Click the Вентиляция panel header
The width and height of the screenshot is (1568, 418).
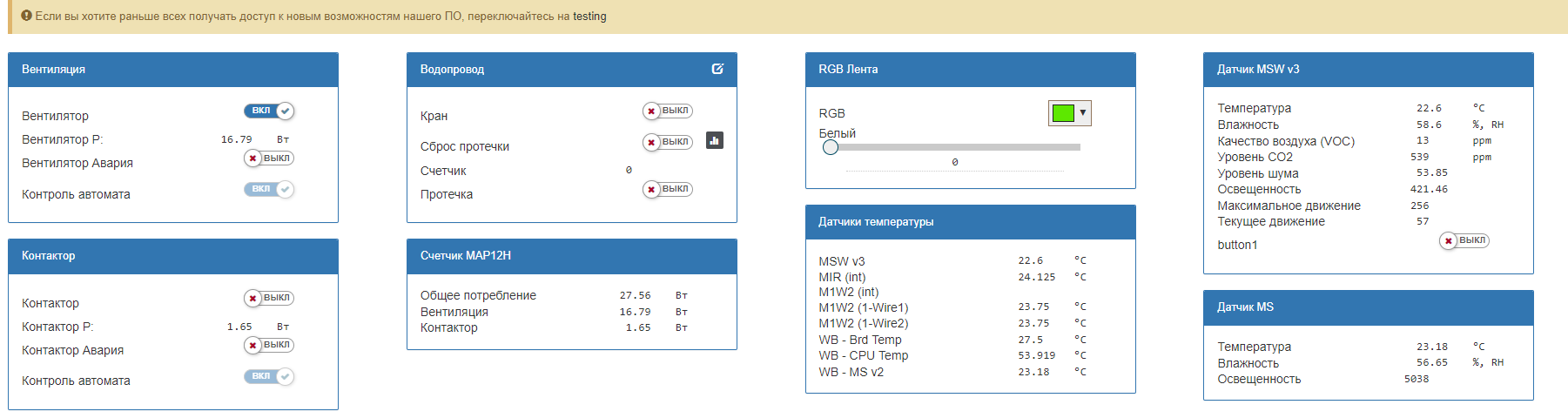coord(173,70)
